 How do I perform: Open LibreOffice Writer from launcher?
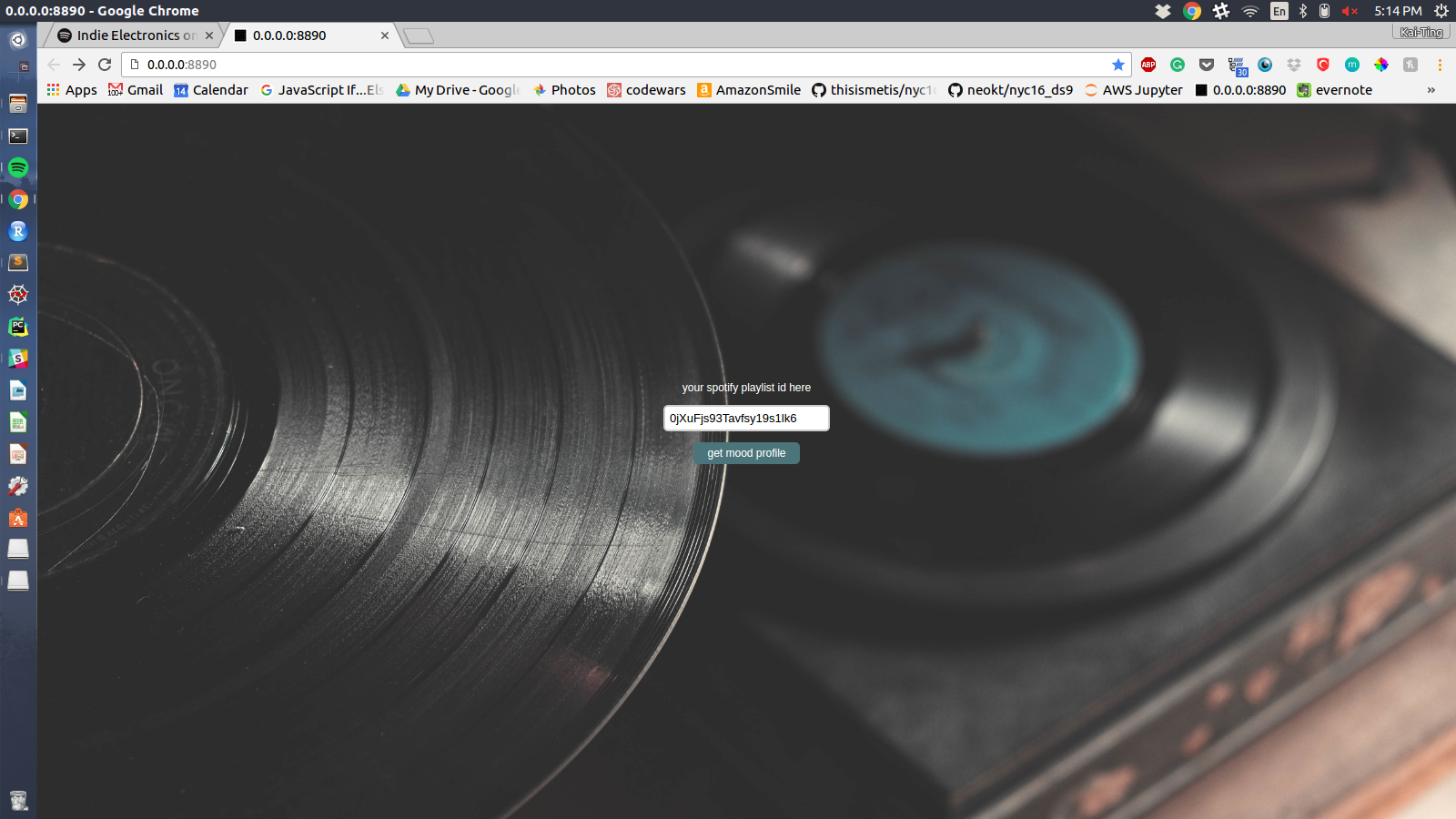(x=18, y=390)
